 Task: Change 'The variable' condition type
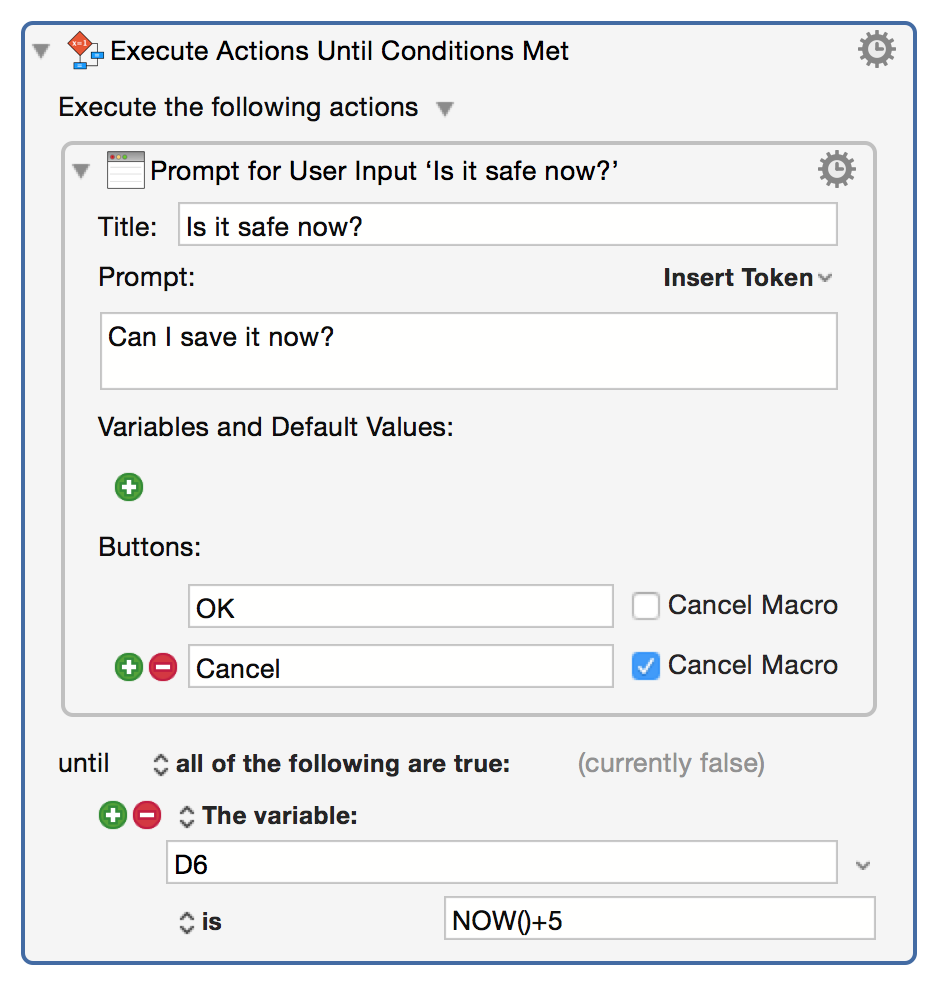coord(268,815)
